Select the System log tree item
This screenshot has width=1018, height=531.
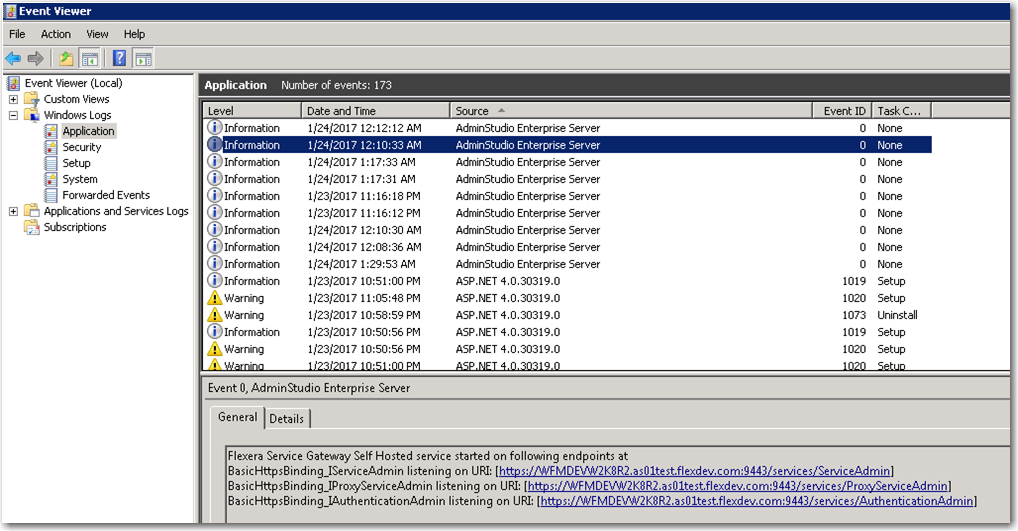tap(80, 179)
